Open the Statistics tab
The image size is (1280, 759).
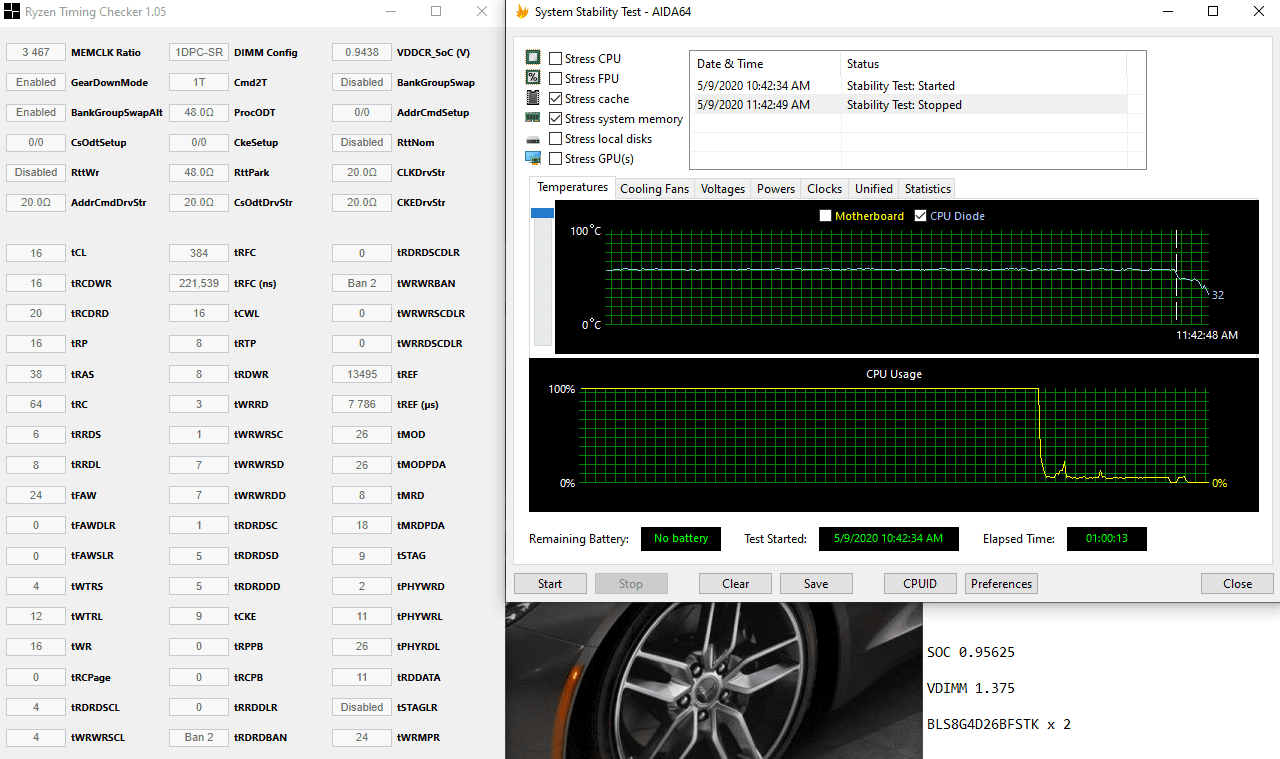(x=928, y=188)
